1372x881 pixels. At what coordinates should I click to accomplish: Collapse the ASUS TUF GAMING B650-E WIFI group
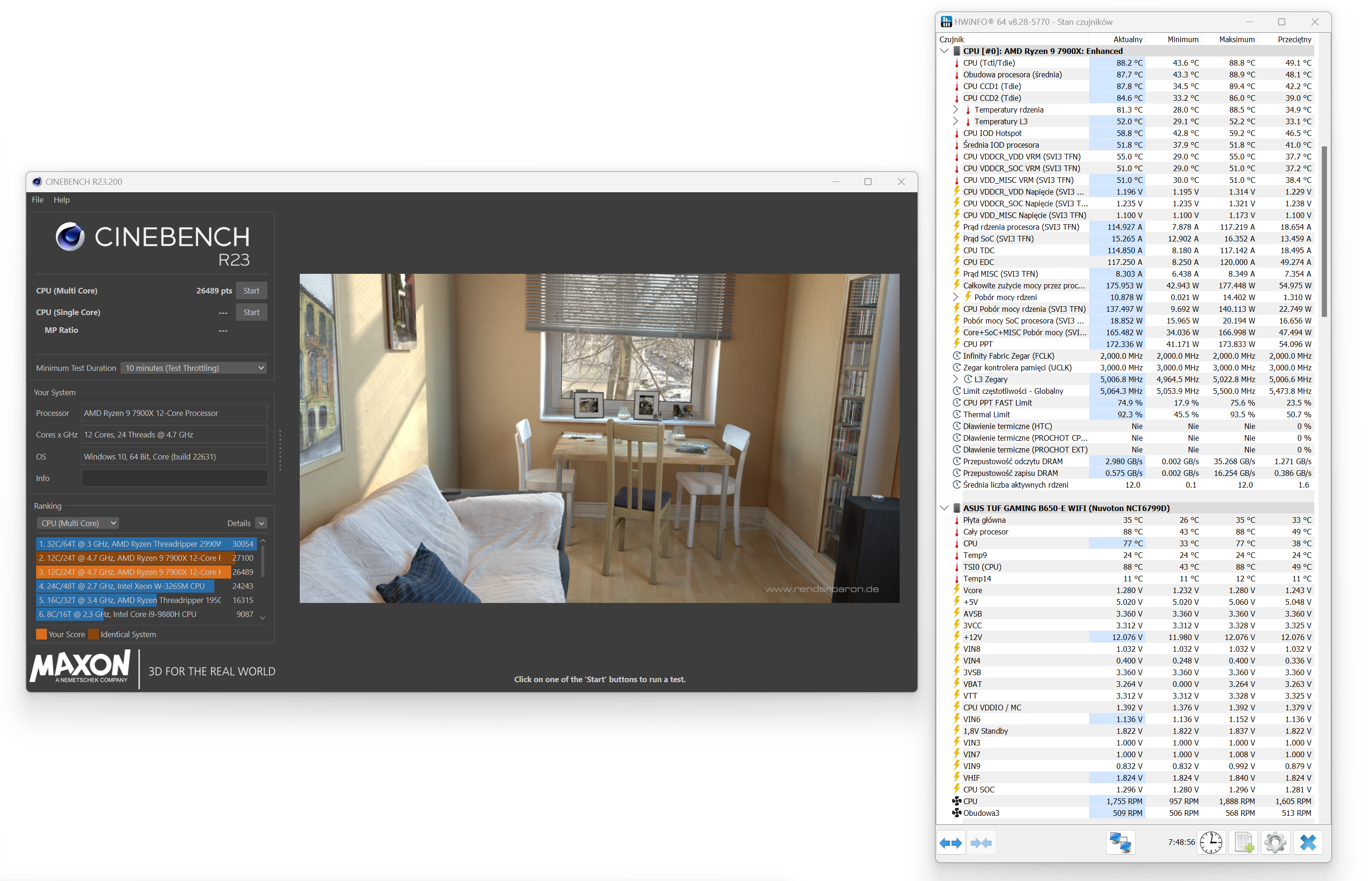(x=944, y=508)
